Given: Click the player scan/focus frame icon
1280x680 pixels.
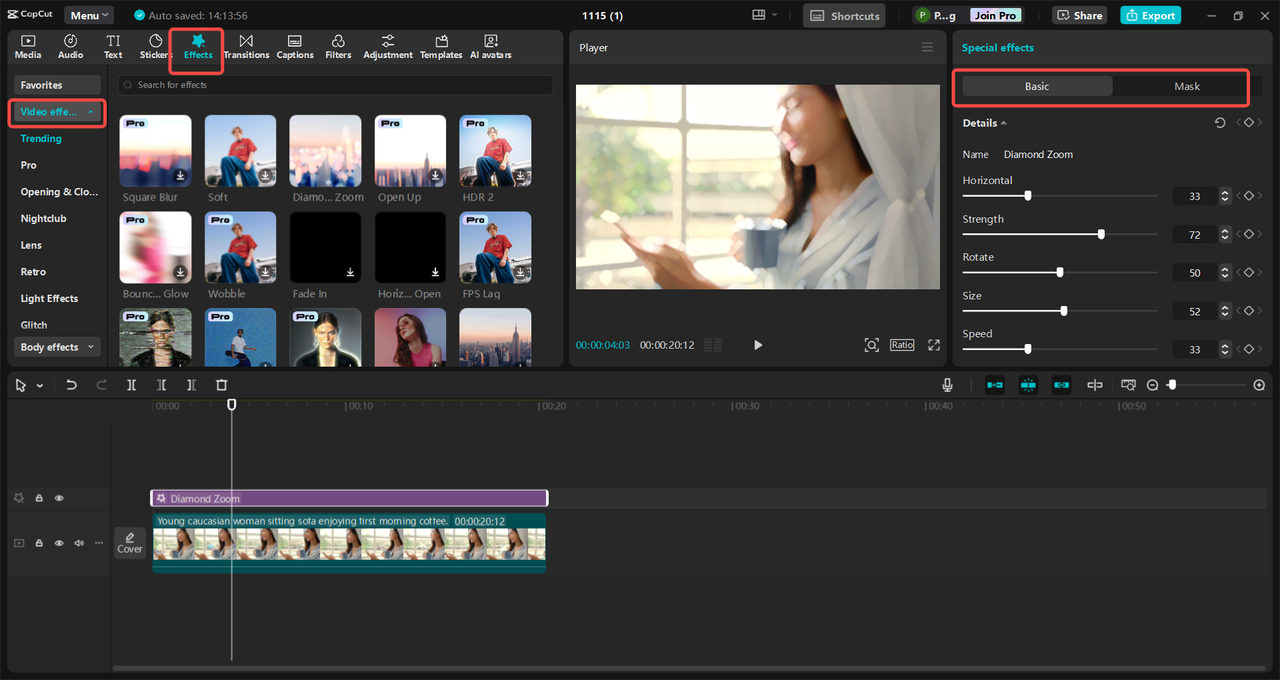Looking at the screenshot, I should (x=872, y=345).
